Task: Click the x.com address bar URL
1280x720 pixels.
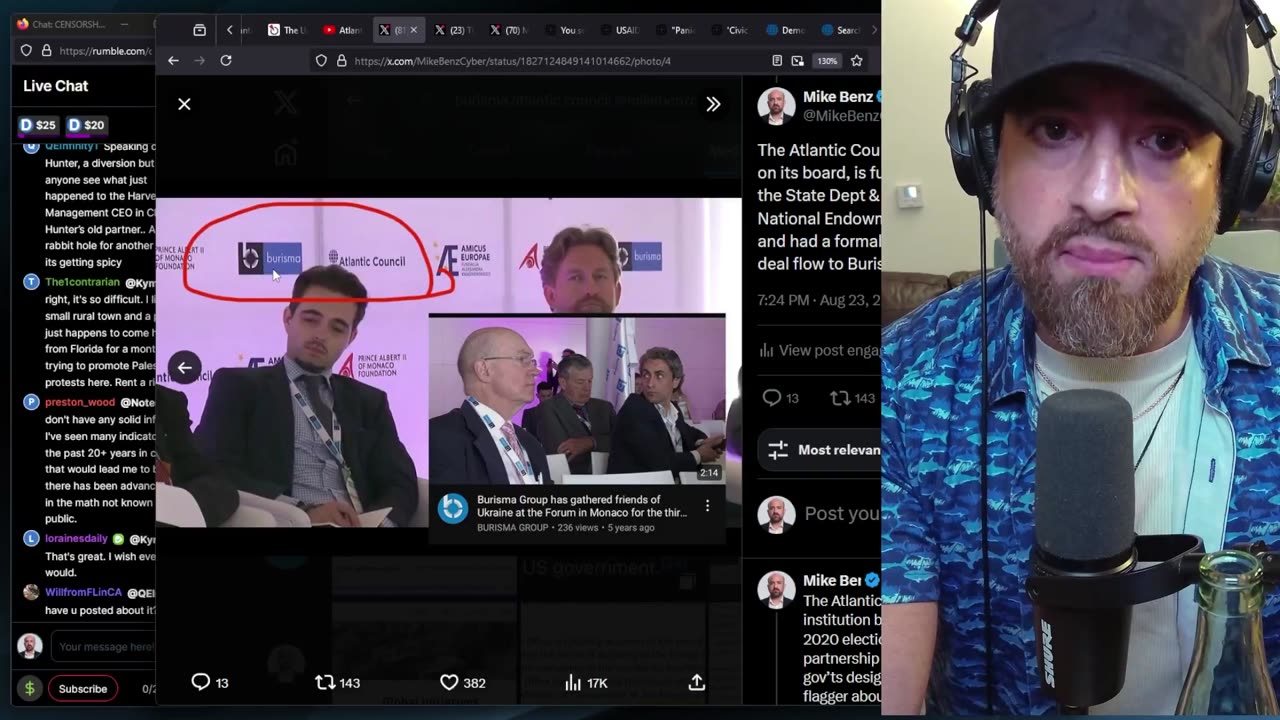Action: click(512, 61)
